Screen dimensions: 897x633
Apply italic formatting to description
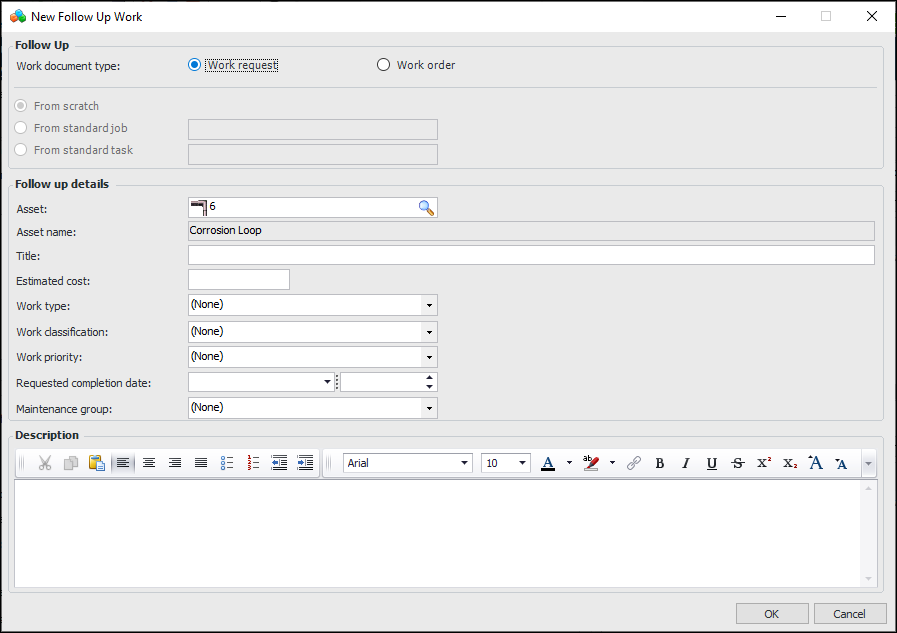[685, 463]
